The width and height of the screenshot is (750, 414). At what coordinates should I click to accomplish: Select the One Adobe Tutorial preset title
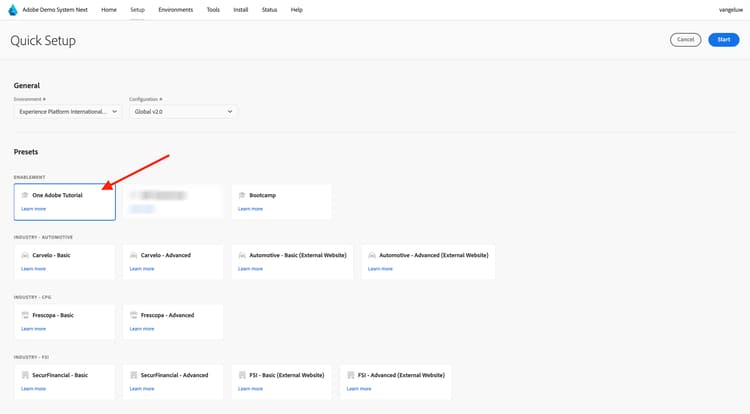pyautogui.click(x=57, y=195)
